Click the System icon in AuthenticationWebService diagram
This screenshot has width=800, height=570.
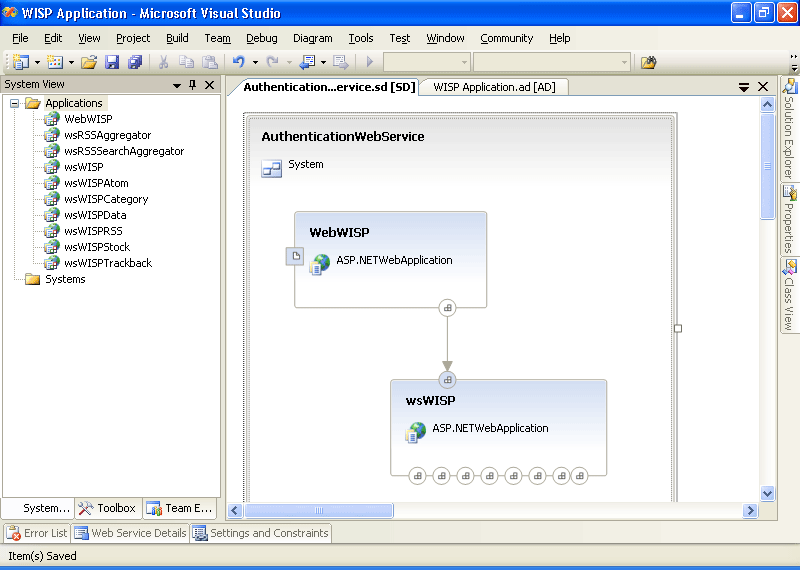pyautogui.click(x=271, y=168)
